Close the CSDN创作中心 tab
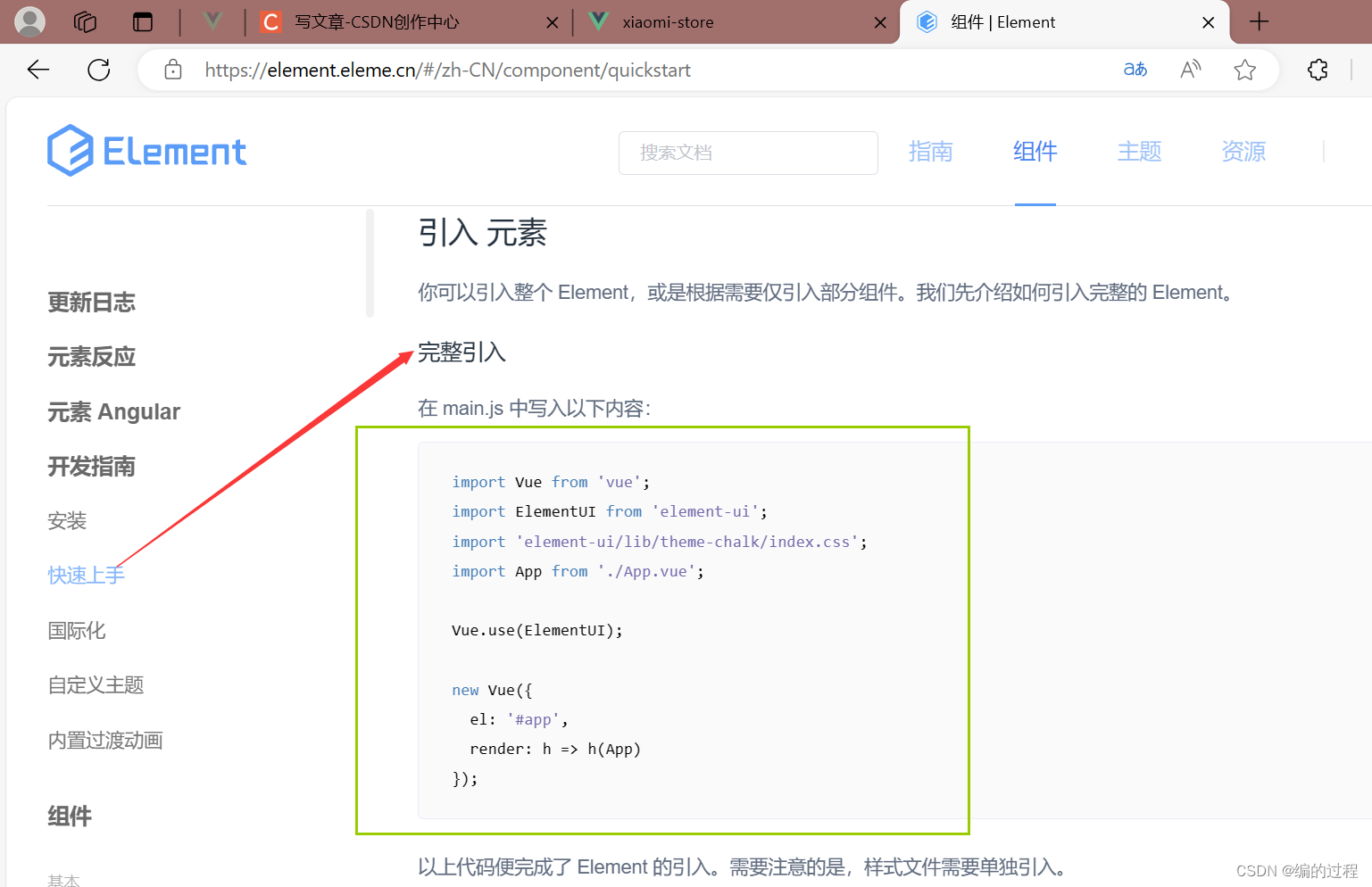Viewport: 1372px width, 887px height. pyautogui.click(x=553, y=22)
